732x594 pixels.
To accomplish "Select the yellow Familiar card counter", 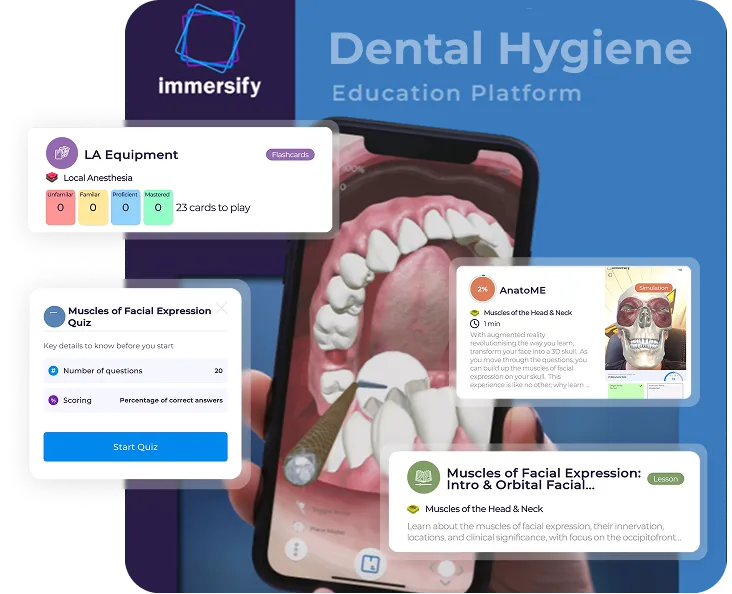I will (x=93, y=207).
